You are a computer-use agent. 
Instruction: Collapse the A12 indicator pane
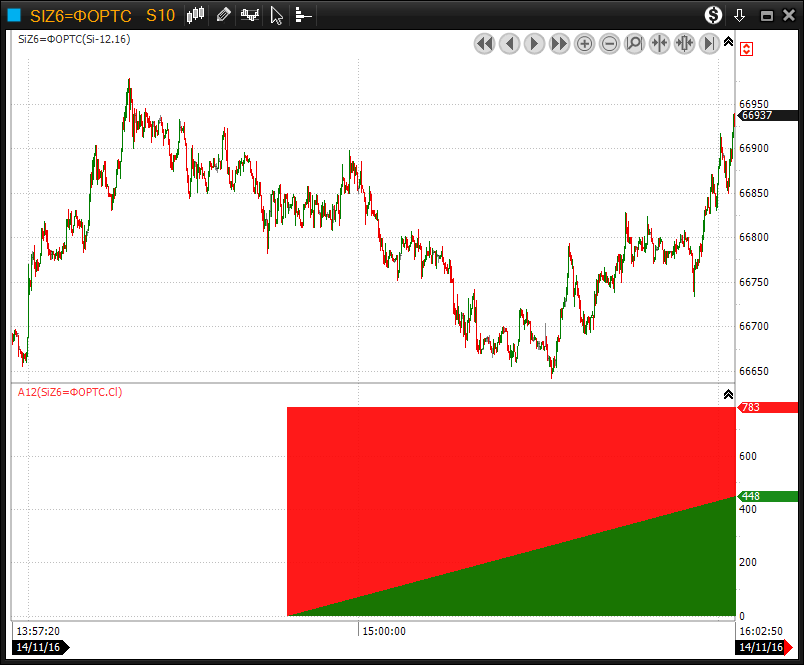coord(728,394)
